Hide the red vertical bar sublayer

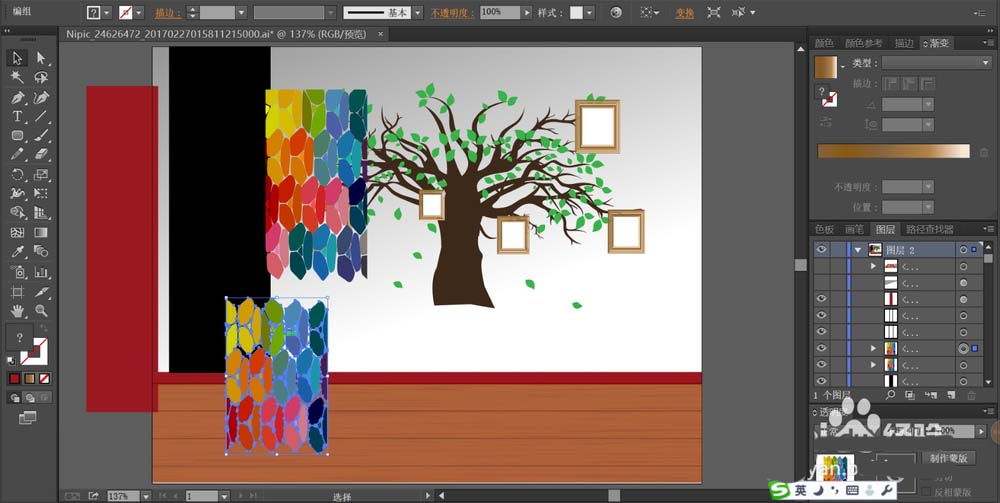821,298
